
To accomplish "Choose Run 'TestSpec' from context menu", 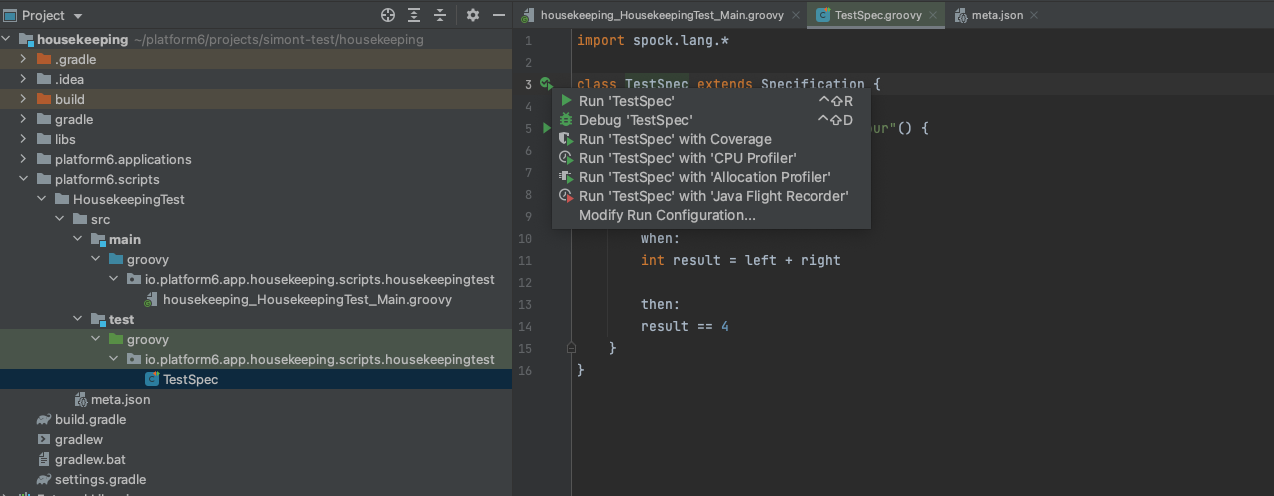I will 626,101.
